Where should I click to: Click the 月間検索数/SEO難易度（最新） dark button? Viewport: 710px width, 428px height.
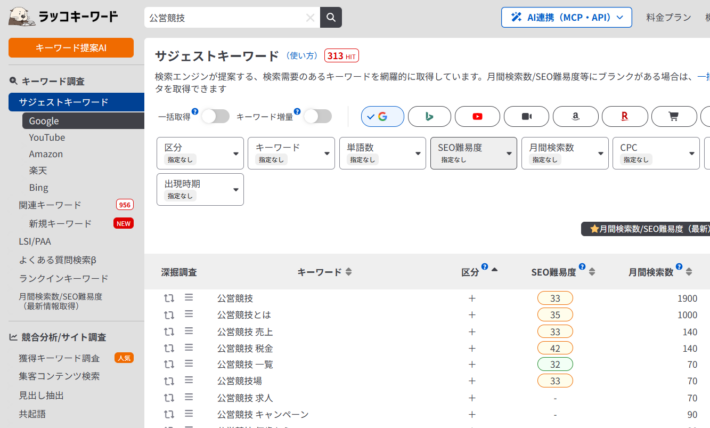click(x=646, y=229)
